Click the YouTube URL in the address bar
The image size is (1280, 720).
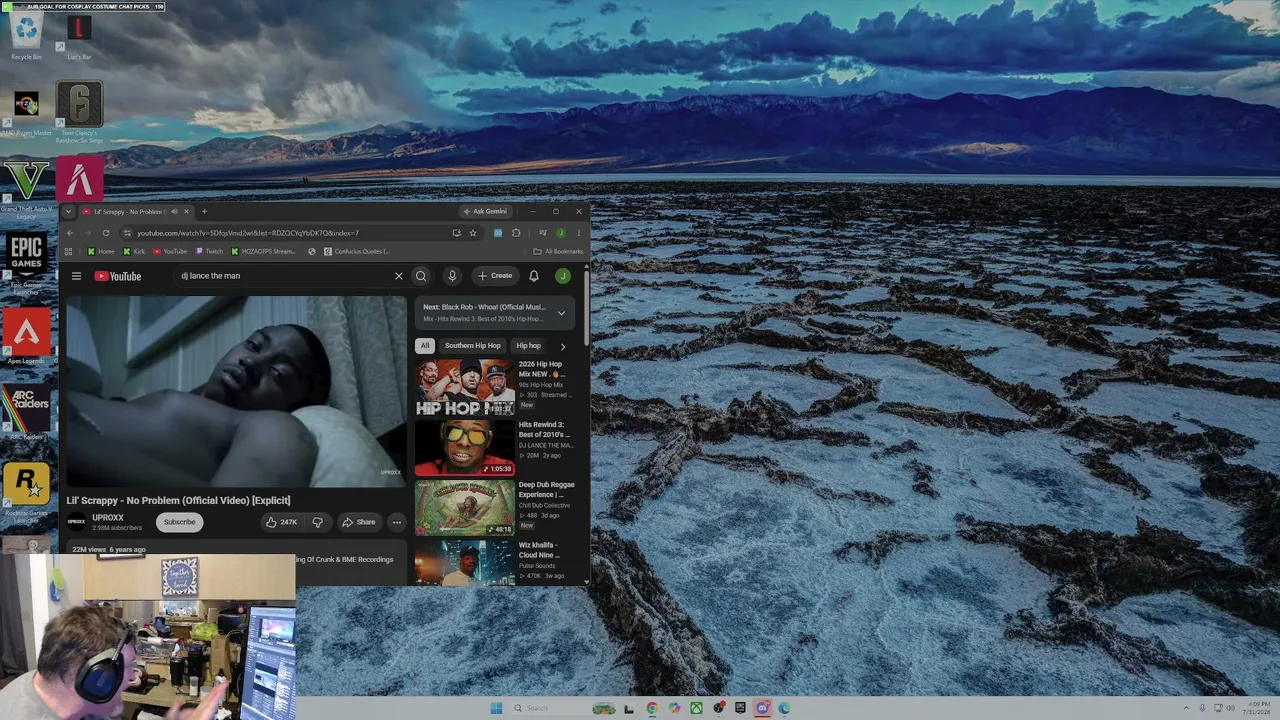click(248, 233)
